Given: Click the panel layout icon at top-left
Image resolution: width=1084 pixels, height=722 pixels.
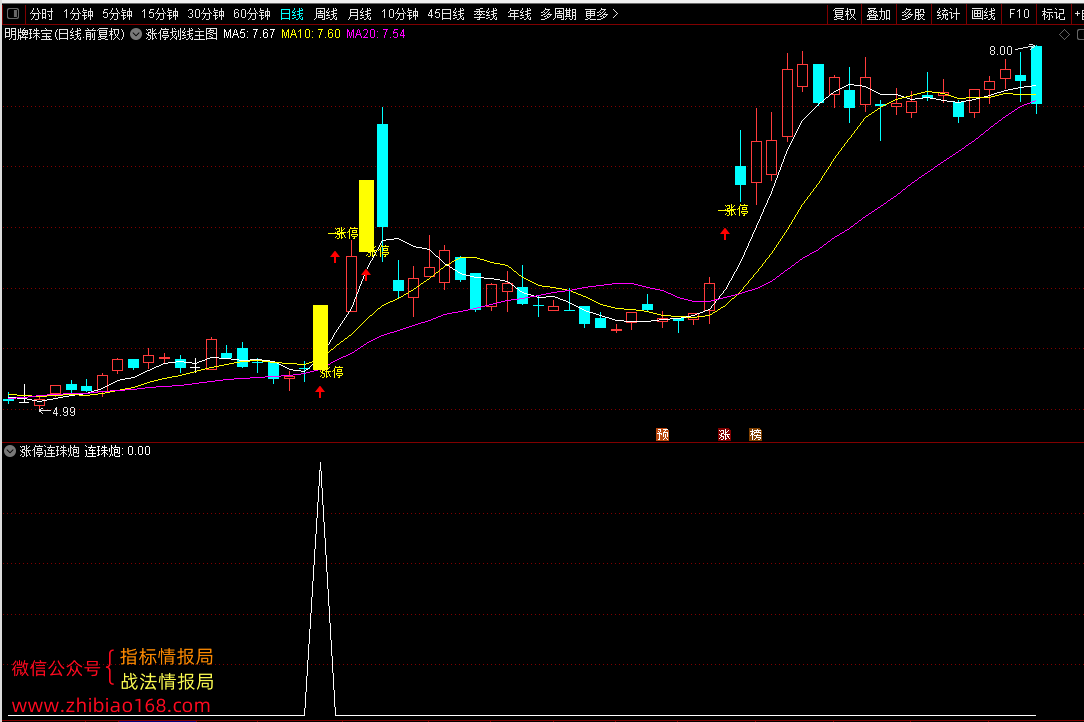Looking at the screenshot, I should pyautogui.click(x=12, y=13).
